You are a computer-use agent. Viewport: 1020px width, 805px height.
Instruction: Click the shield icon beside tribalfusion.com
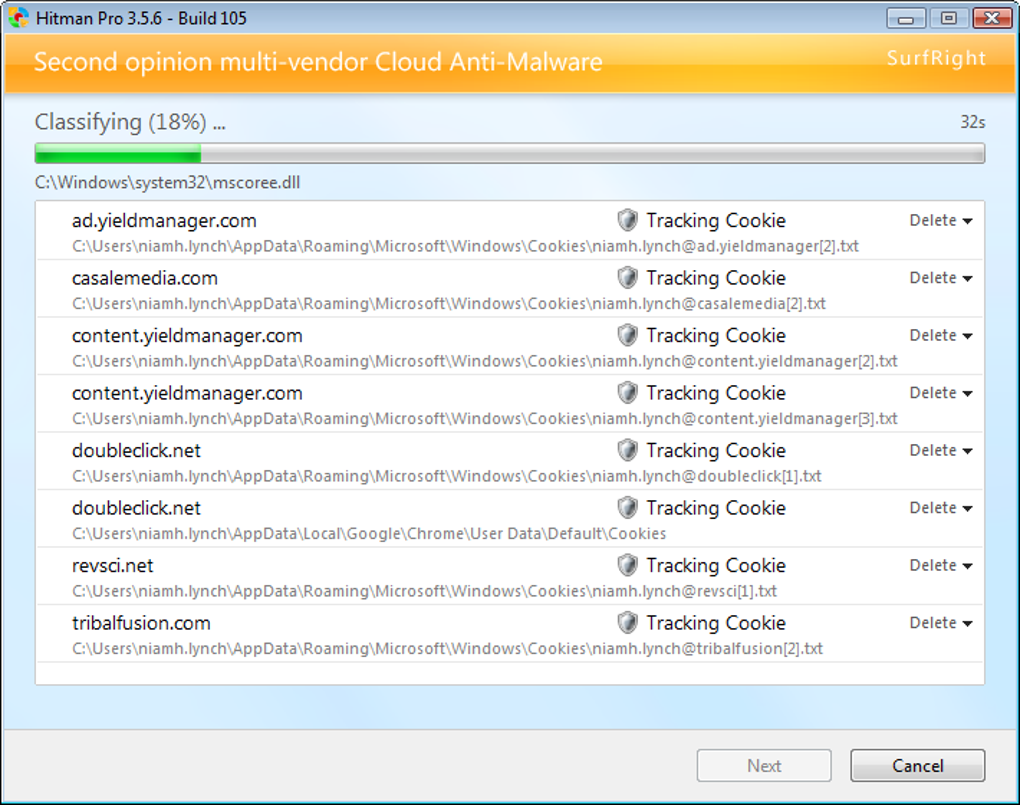click(x=627, y=623)
